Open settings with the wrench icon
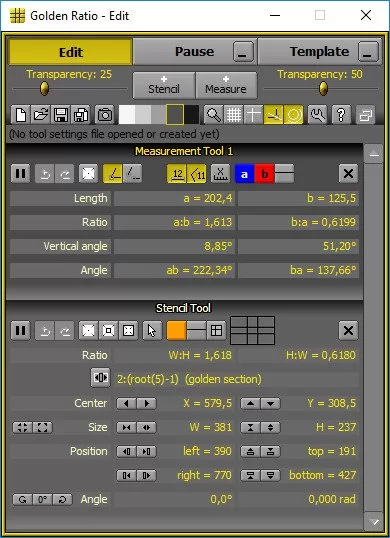Image resolution: width=390 pixels, height=538 pixels. tap(317, 115)
